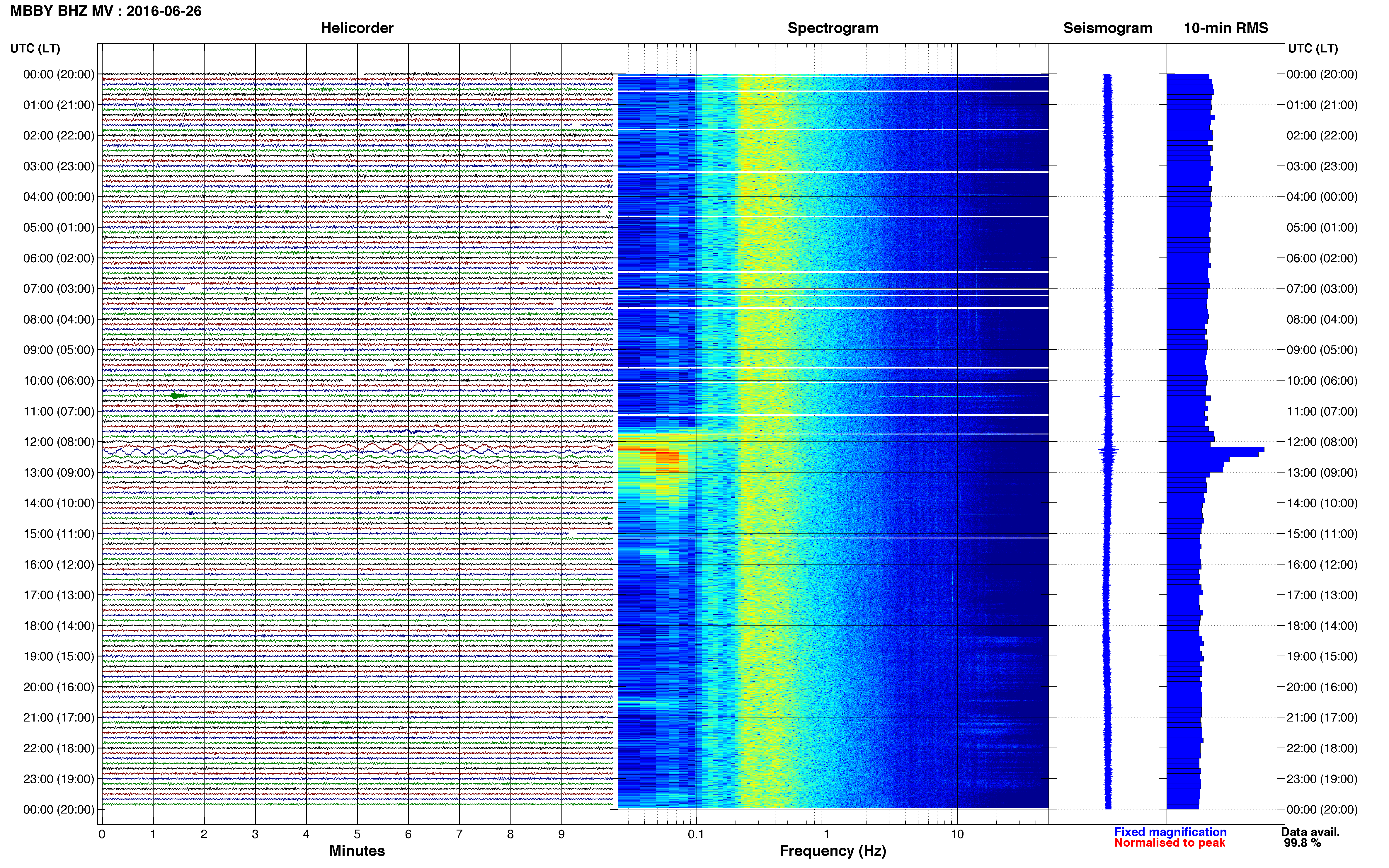Click the left '01:00 (21:00)' time label
Image resolution: width=1389 pixels, height=868 pixels.
[59, 105]
